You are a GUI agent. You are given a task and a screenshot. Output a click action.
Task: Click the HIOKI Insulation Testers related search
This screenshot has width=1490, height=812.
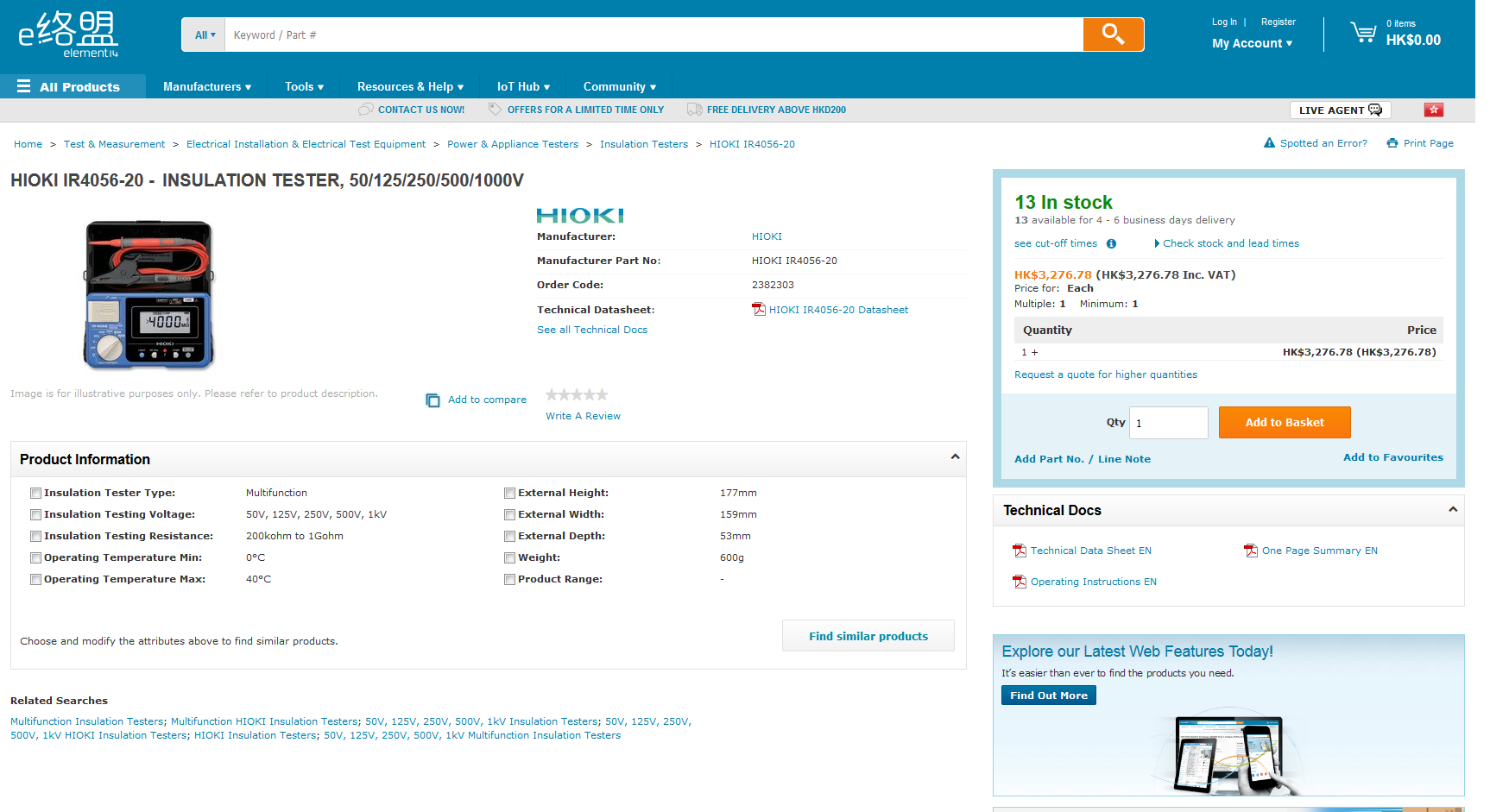(256, 735)
